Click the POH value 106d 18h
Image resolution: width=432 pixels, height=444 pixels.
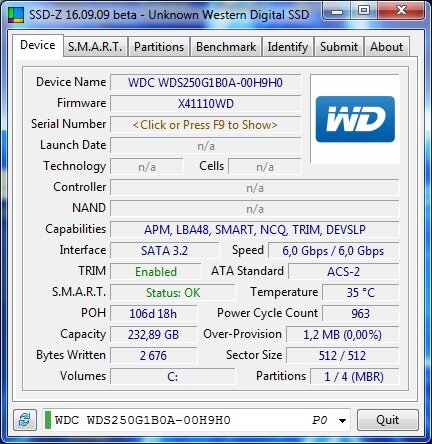click(x=153, y=314)
